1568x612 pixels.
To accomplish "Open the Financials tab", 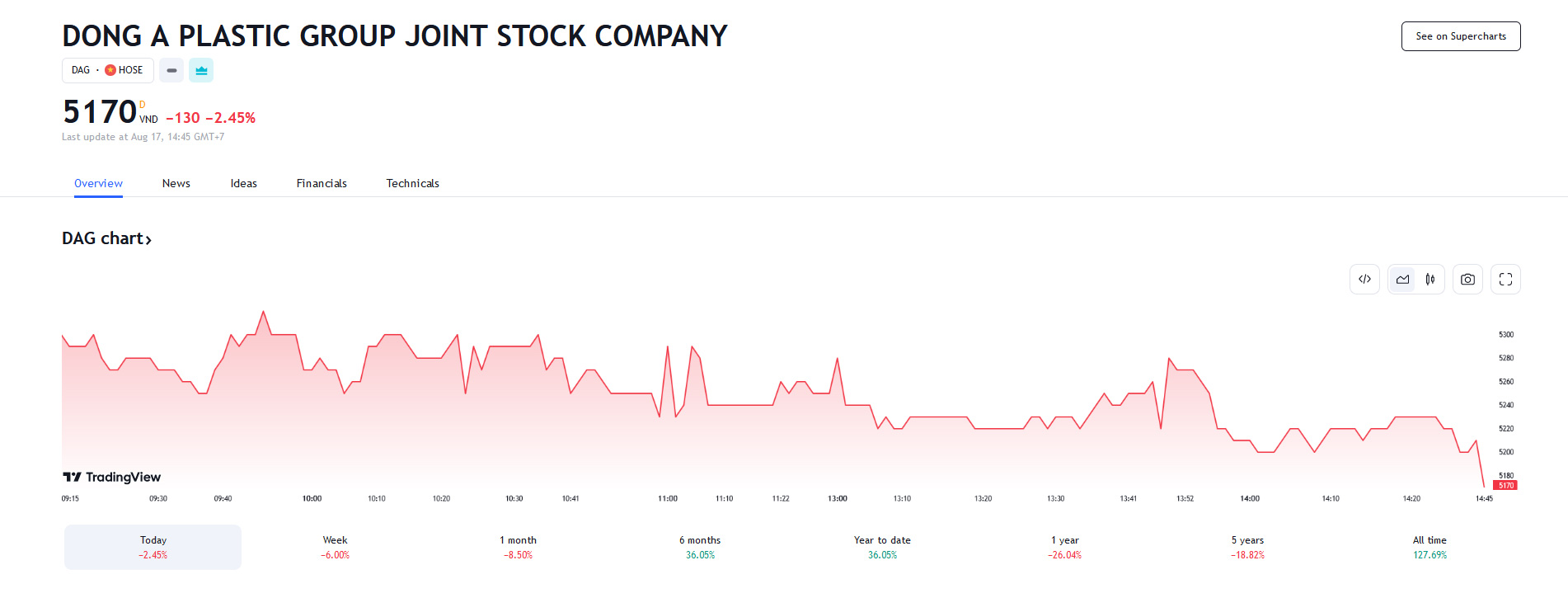I will 322,183.
